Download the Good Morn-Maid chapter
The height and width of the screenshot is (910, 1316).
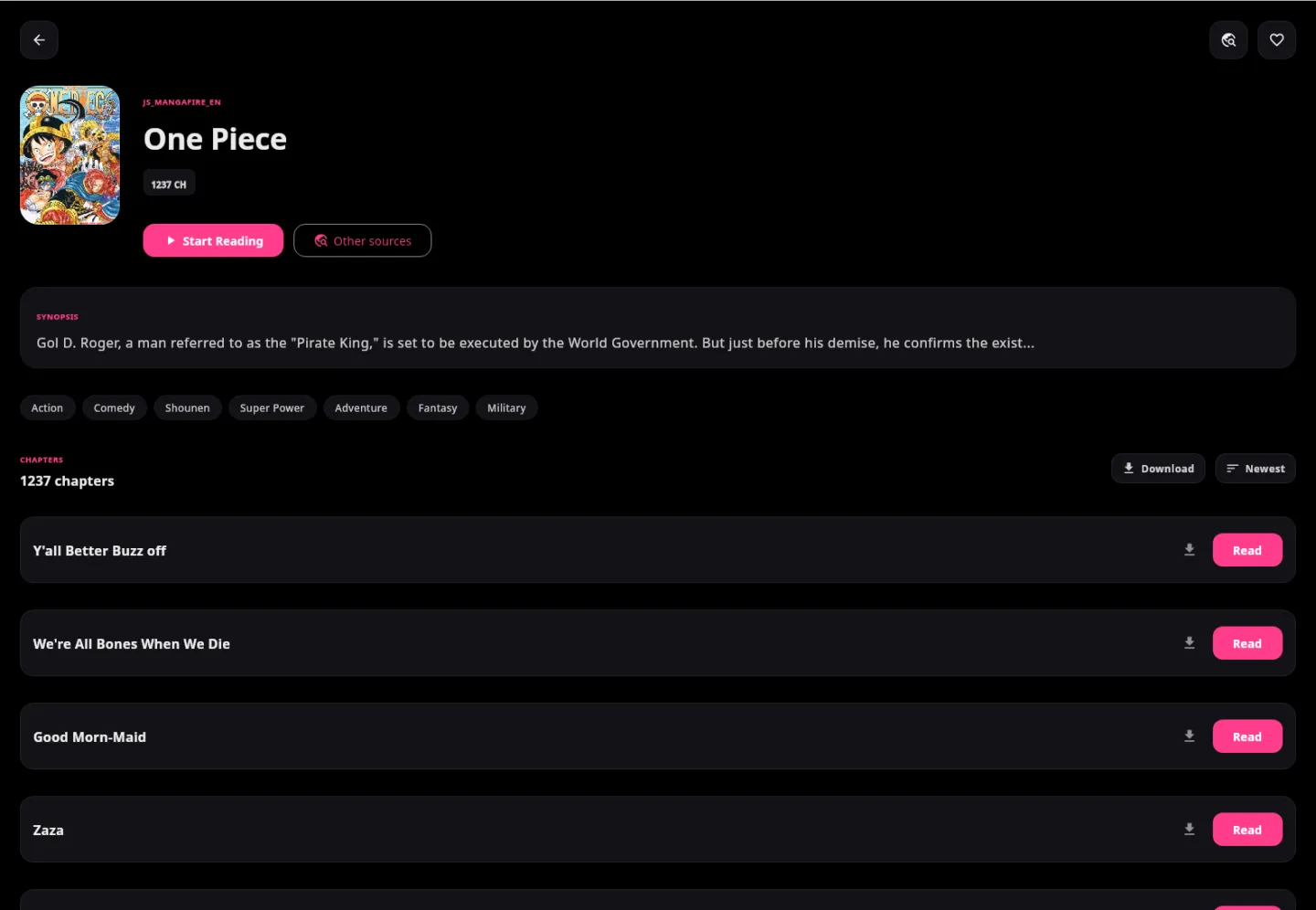1189,736
